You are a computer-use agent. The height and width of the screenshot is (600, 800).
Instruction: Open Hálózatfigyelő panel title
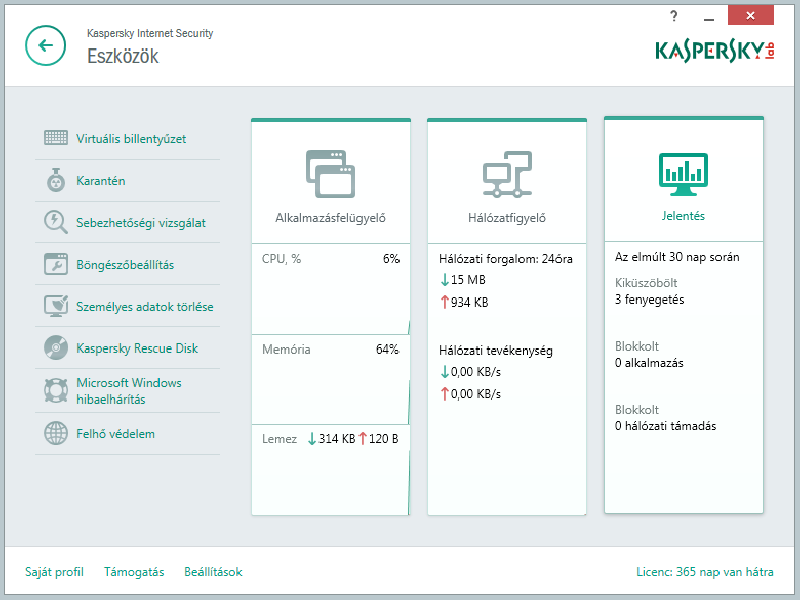click(x=507, y=218)
